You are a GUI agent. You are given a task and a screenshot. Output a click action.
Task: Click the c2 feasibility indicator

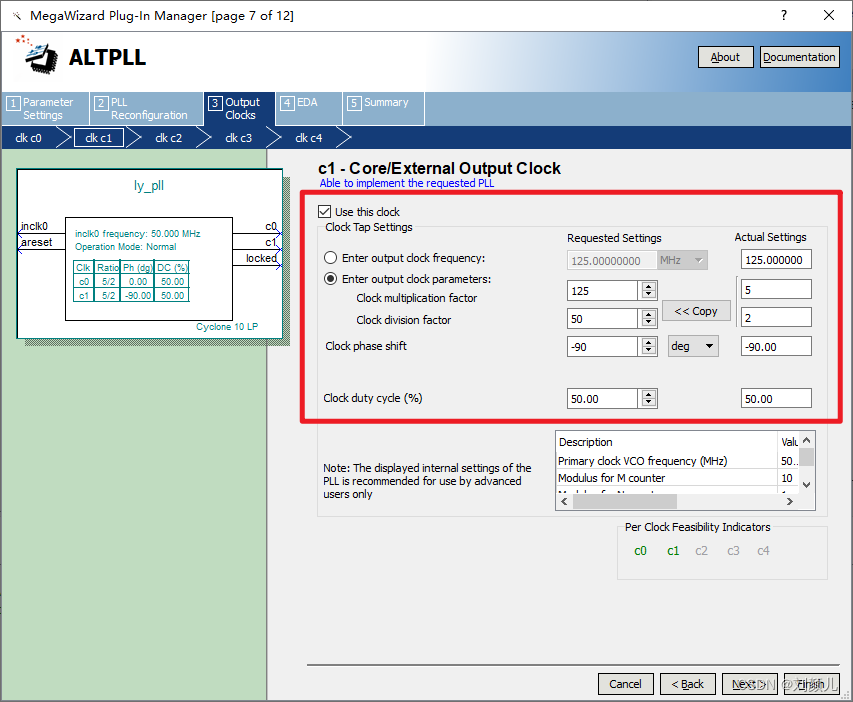(702, 551)
